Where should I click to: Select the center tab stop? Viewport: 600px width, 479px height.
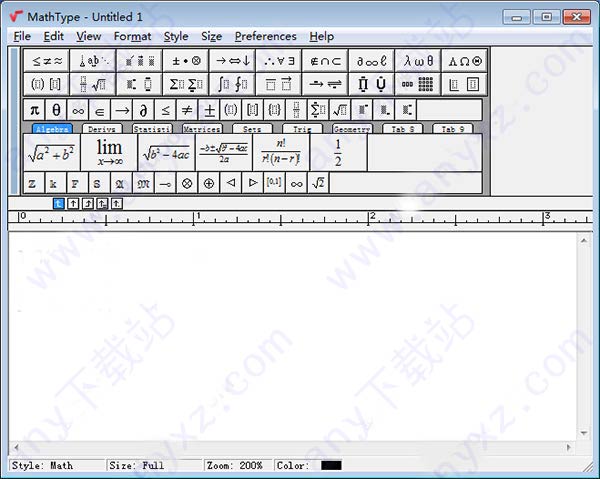(x=73, y=204)
